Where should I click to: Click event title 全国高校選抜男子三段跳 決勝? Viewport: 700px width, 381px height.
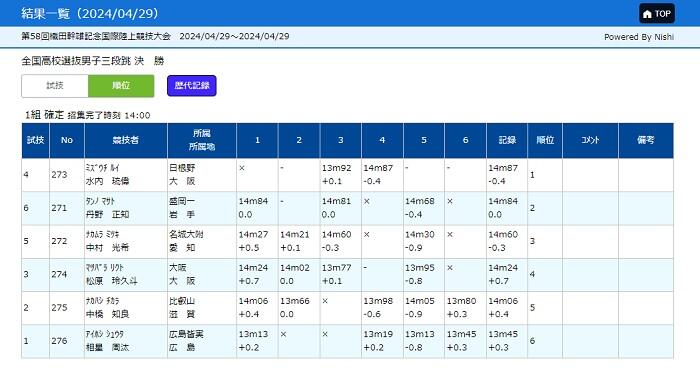pyautogui.click(x=93, y=61)
